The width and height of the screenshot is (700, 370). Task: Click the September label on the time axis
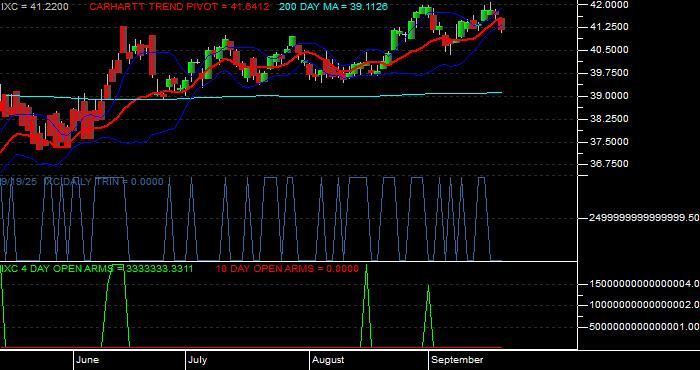[x=457, y=360]
